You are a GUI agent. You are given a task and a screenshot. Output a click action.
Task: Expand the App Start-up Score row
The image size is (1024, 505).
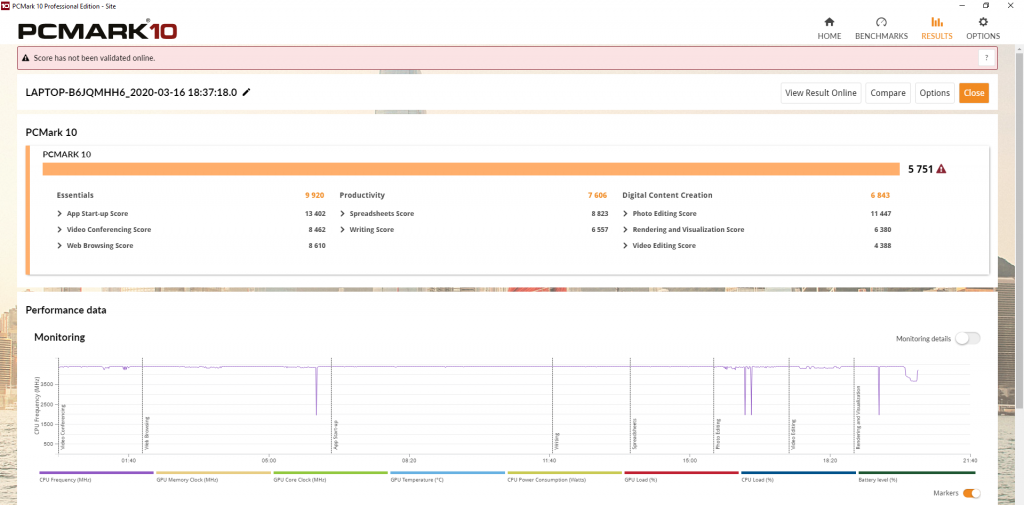[59, 214]
